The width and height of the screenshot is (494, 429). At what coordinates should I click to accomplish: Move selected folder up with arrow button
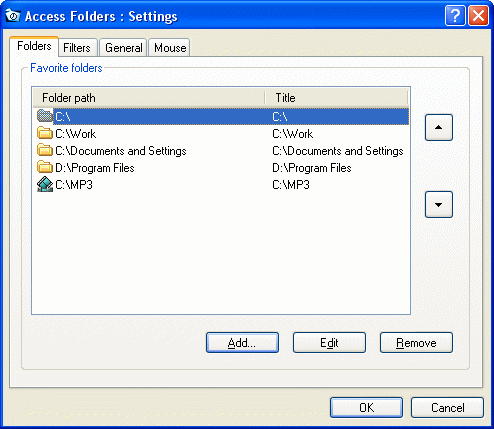point(439,127)
